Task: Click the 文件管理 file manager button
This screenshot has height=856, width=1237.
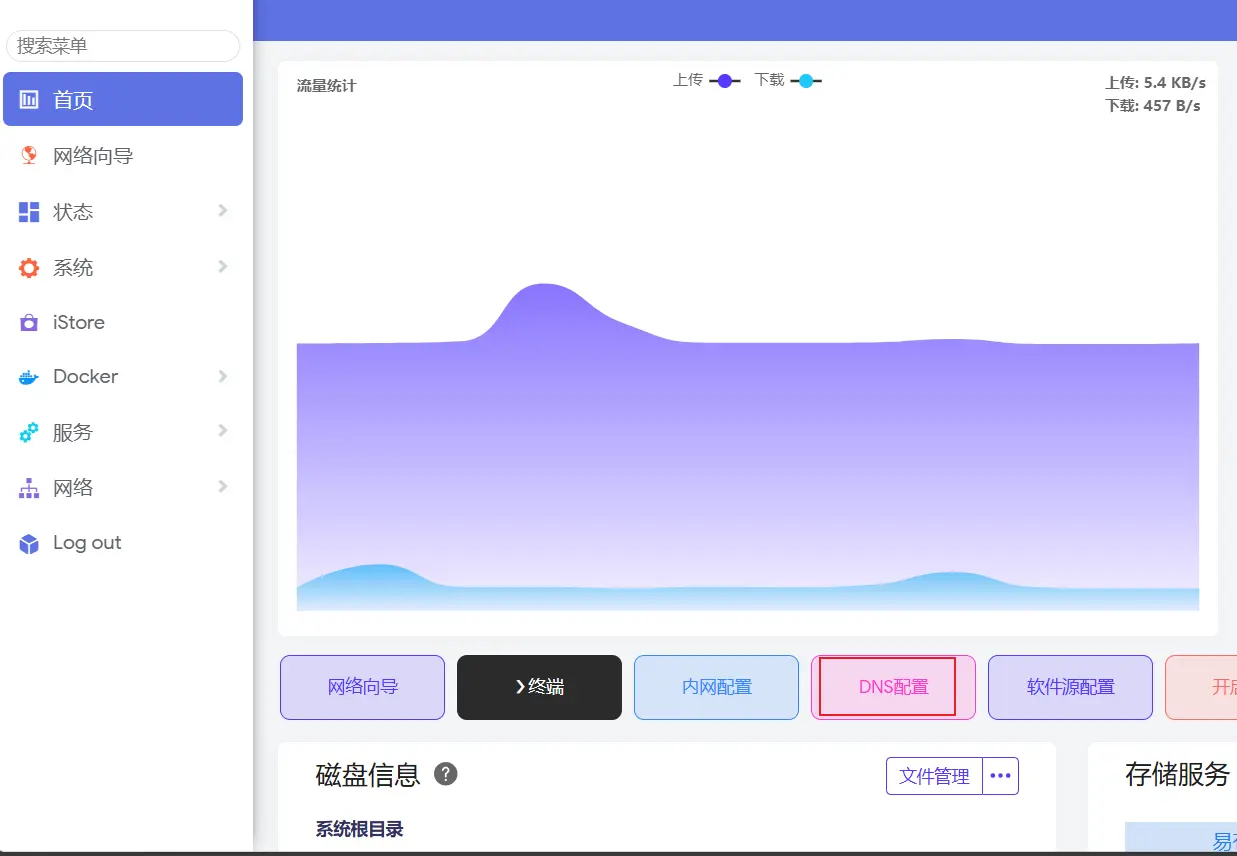Action: 934,776
